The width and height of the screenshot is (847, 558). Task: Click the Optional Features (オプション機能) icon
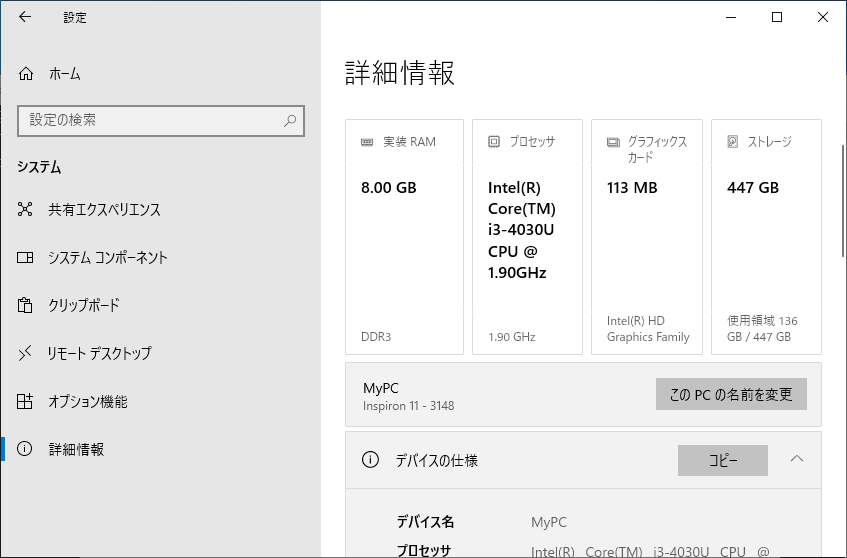26,402
